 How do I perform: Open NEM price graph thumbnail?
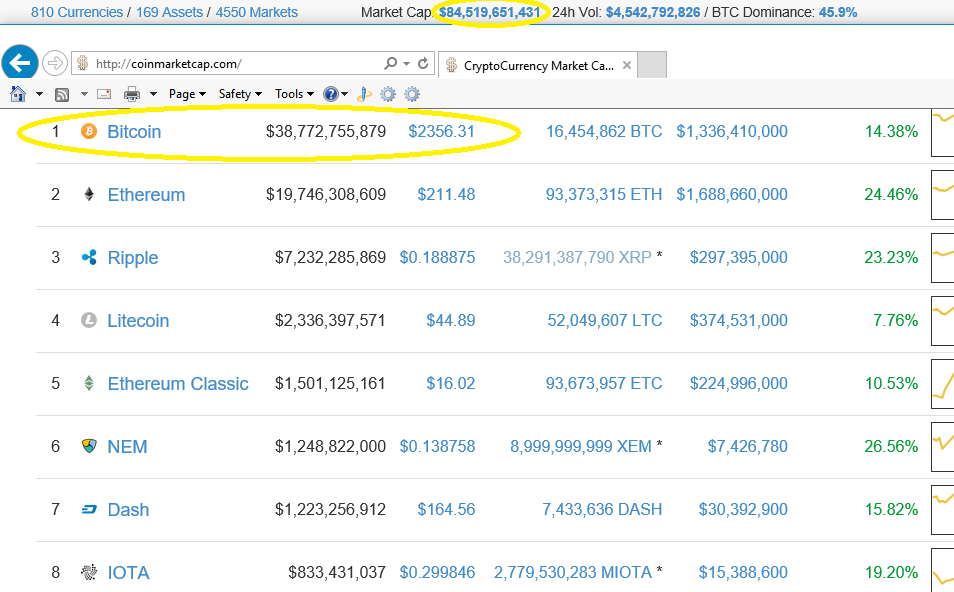pos(942,446)
